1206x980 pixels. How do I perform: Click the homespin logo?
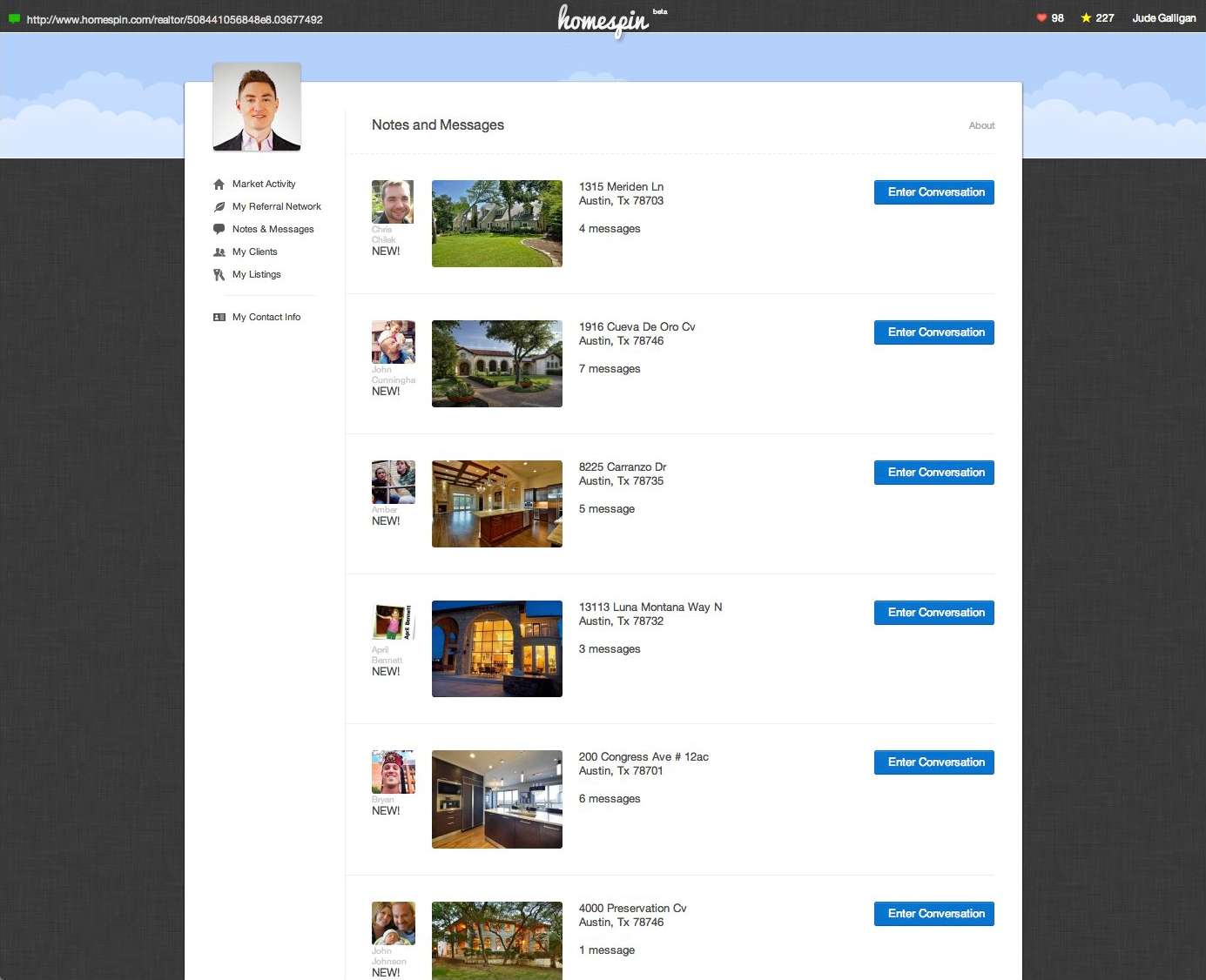[603, 20]
